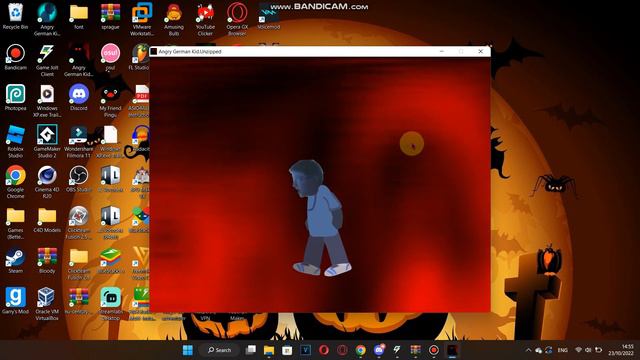The image size is (640, 360).
Task: Launch the YouTube Clicker desktop icon
Action: tap(205, 19)
